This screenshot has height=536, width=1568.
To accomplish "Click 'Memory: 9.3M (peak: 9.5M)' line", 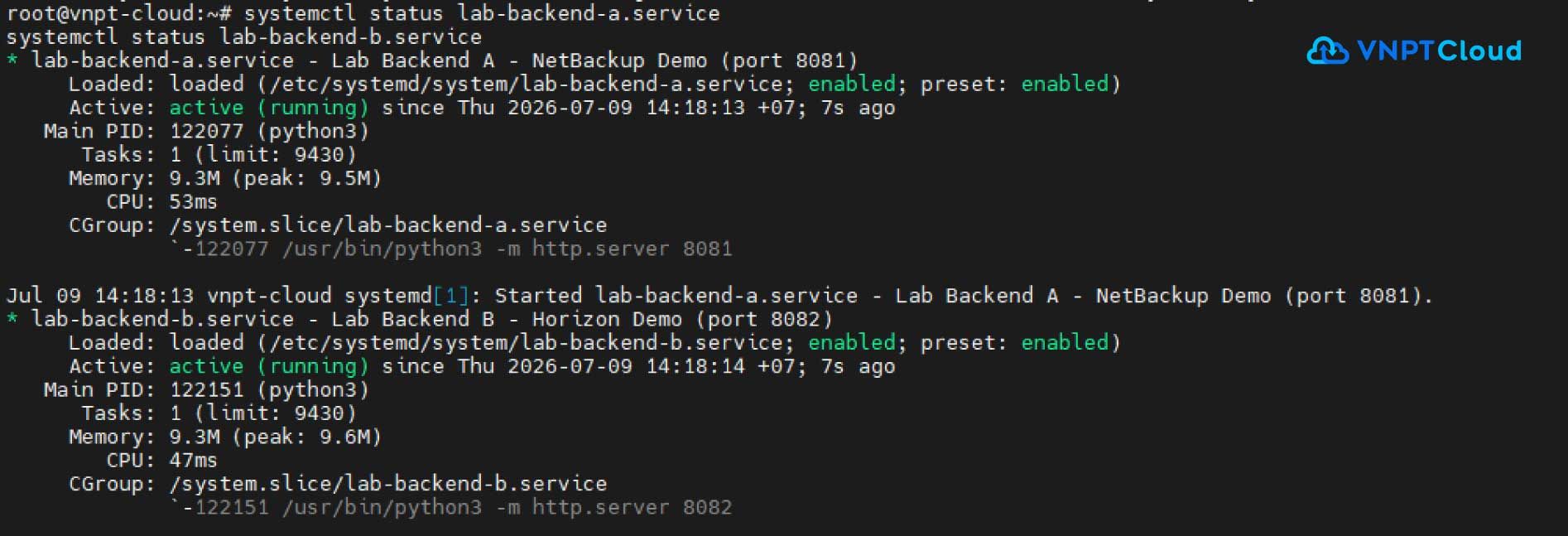I will [225, 178].
